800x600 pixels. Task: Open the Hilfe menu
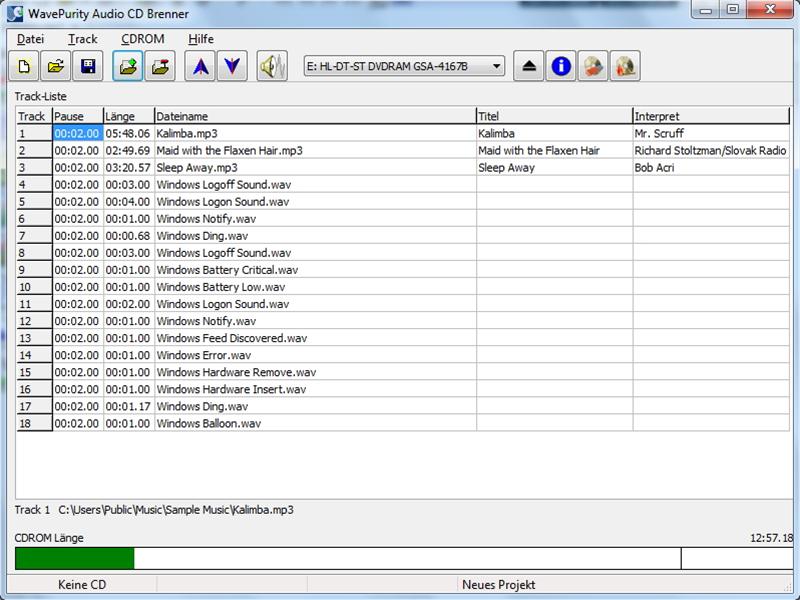pyautogui.click(x=201, y=39)
